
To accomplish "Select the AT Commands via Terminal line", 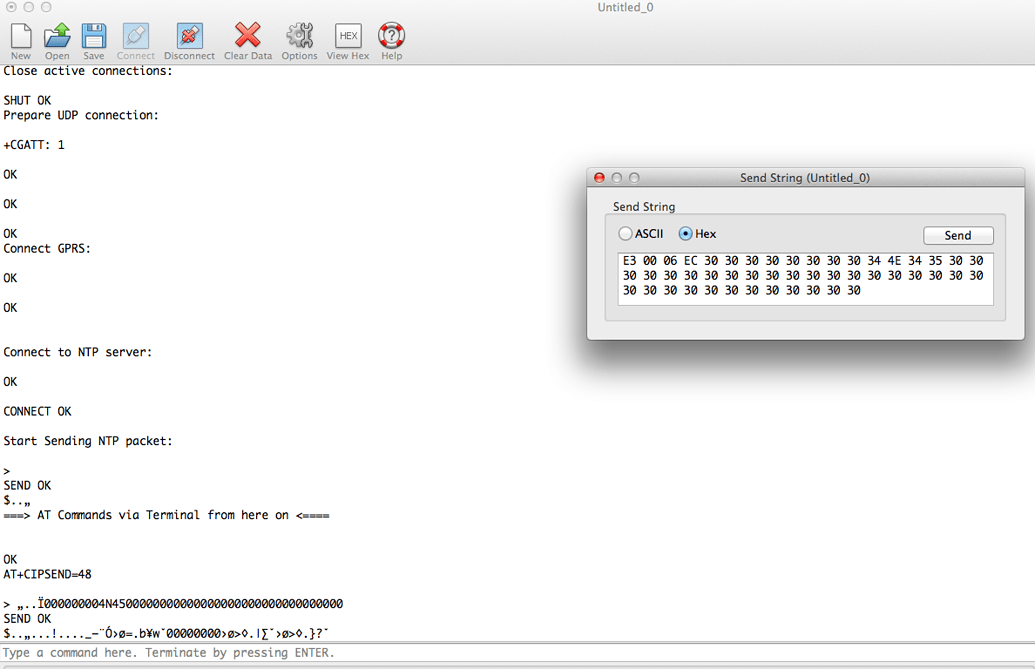I will point(166,514).
